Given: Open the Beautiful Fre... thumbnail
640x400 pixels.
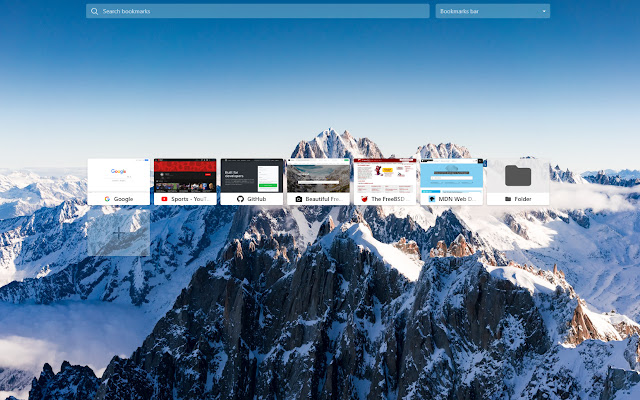Looking at the screenshot, I should pos(318,176).
